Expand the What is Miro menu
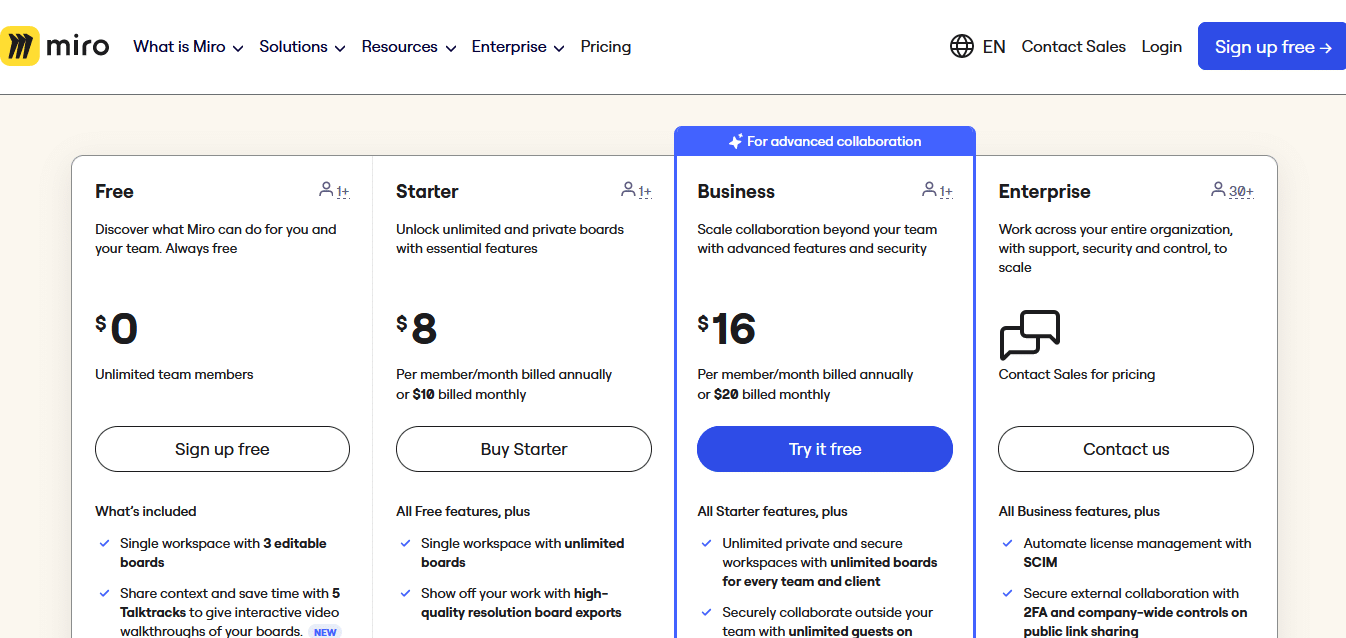This screenshot has width=1346, height=638. (x=188, y=47)
